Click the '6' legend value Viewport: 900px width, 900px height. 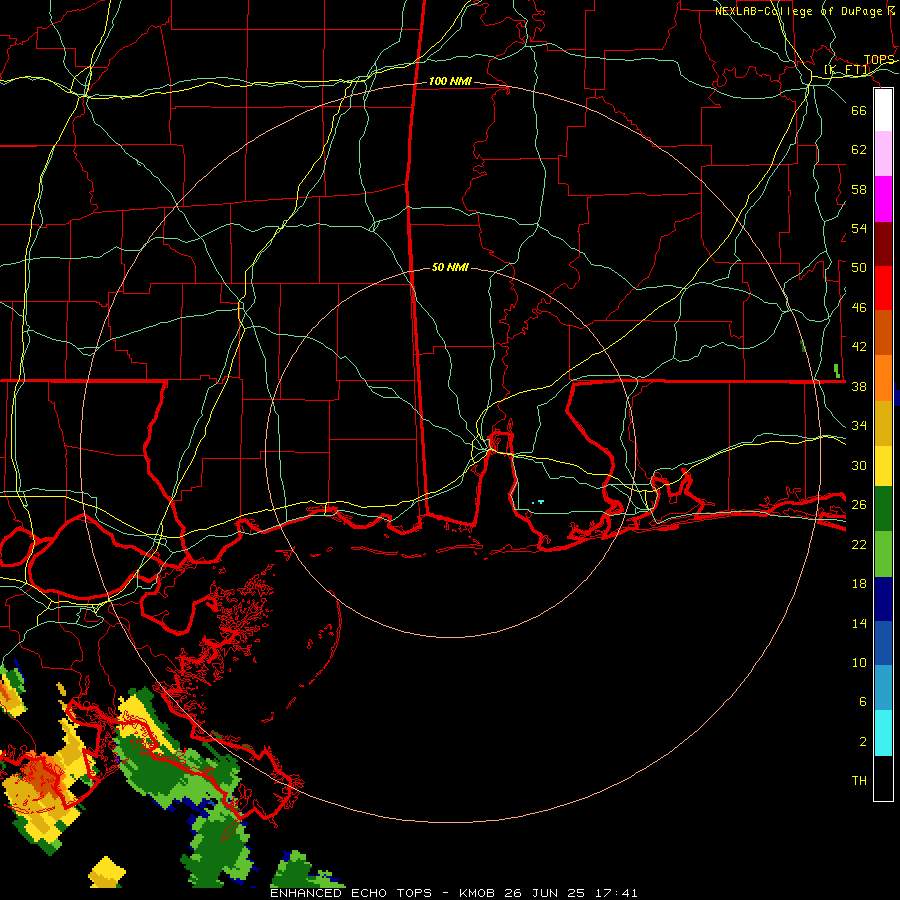[x=863, y=702]
